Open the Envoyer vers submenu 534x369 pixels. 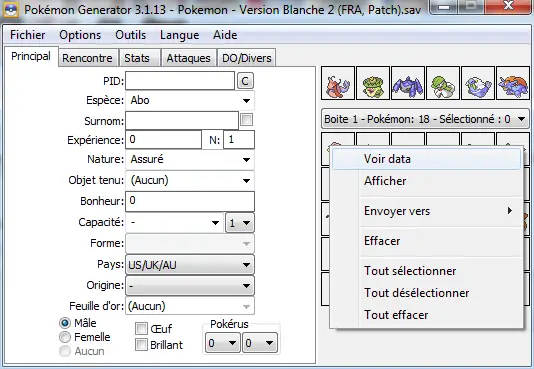click(x=426, y=211)
